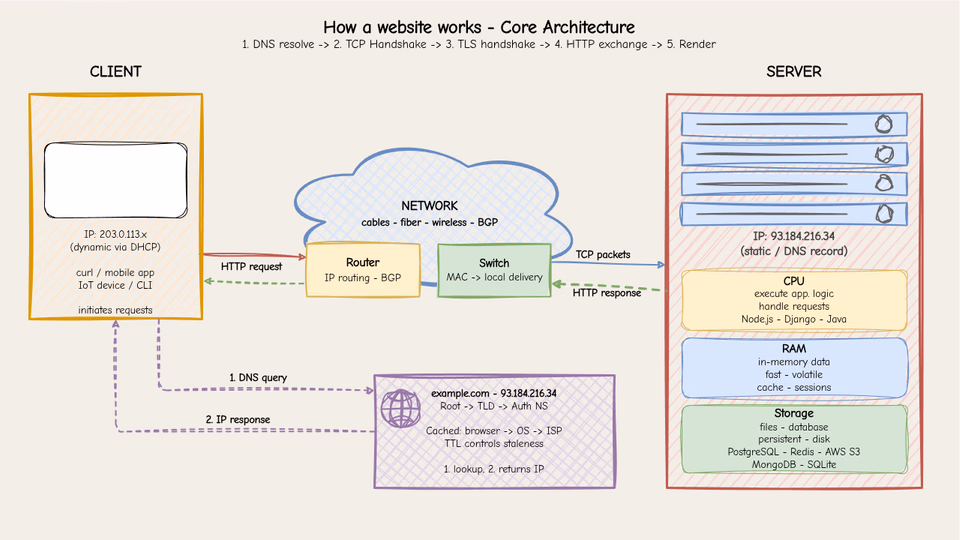Click the SERVER heading

pyautogui.click(x=794, y=72)
